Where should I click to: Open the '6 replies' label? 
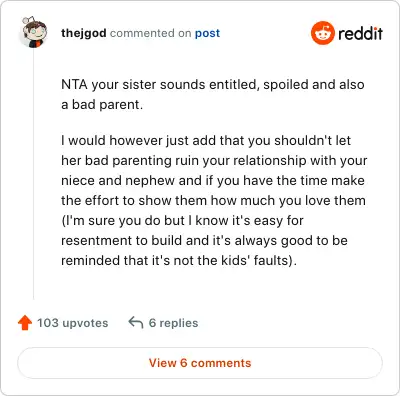(x=173, y=323)
